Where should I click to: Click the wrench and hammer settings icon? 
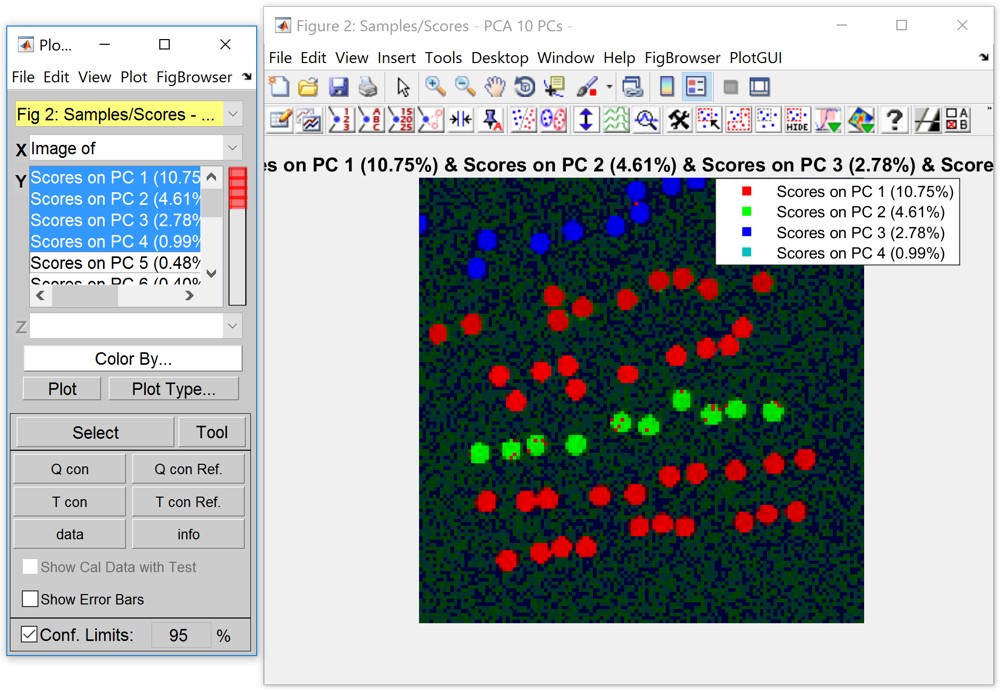679,121
